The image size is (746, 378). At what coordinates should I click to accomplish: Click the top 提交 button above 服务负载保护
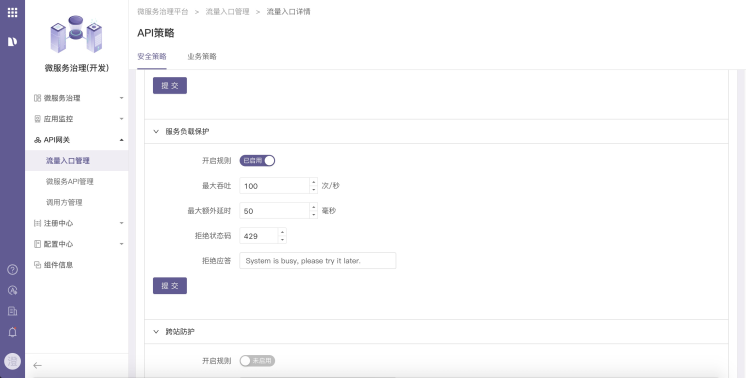click(x=170, y=86)
